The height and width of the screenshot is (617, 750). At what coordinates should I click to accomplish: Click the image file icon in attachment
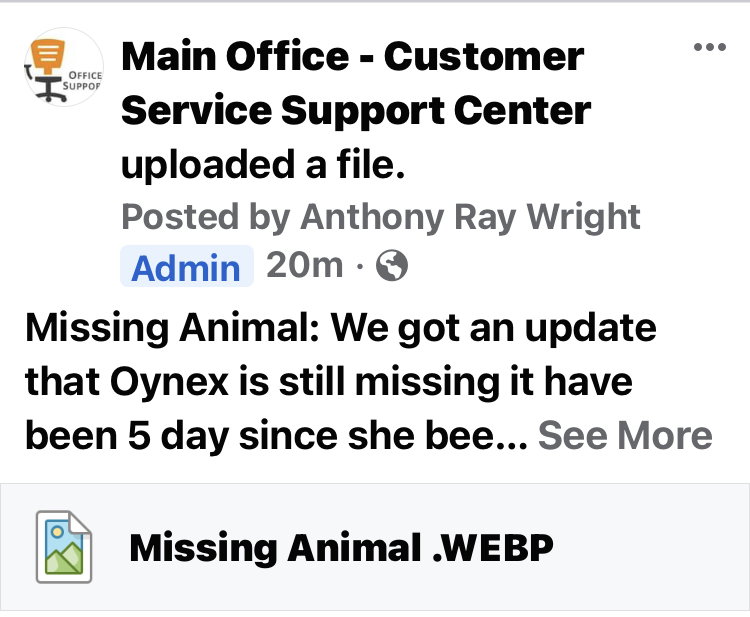point(65,546)
